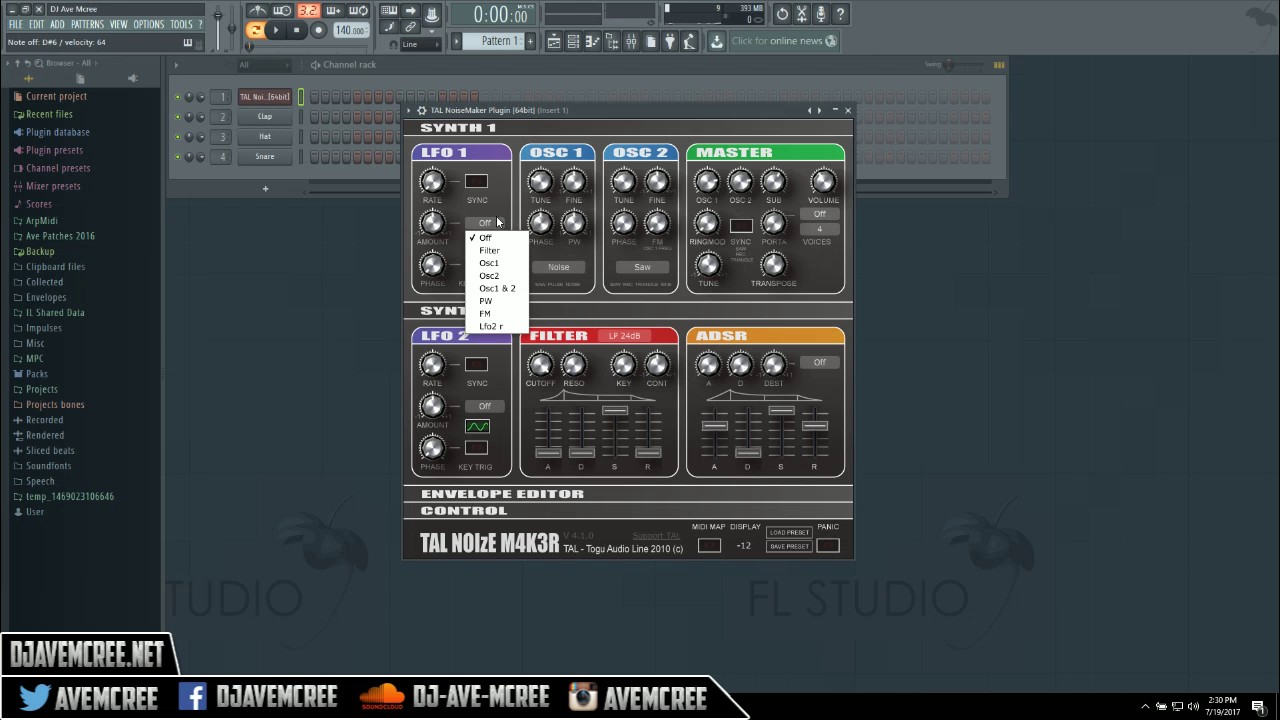The width and height of the screenshot is (1280, 720).
Task: Click ADSR envelope Attack slider handle
Action: tap(714, 426)
